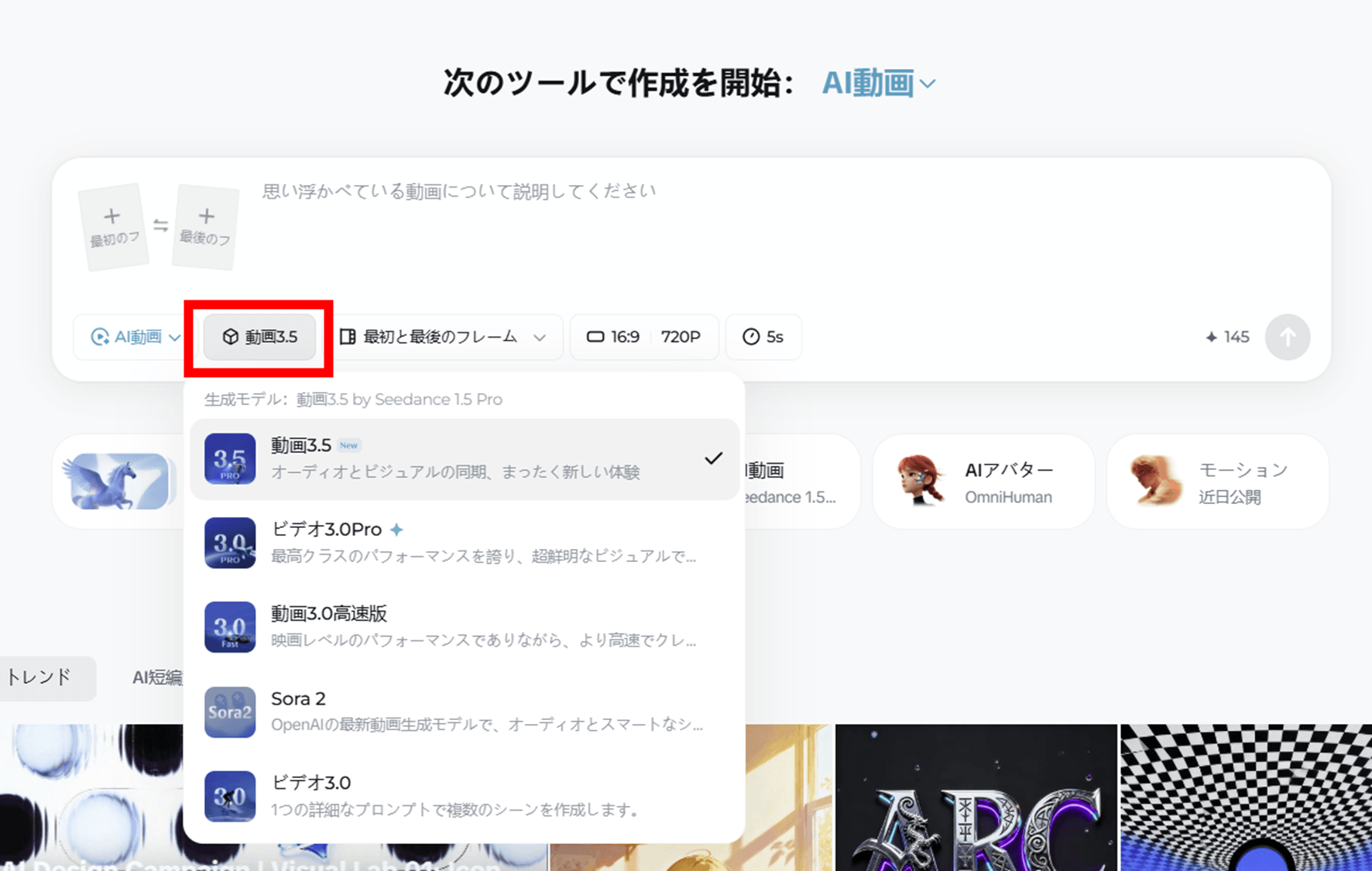
Task: Click the last frame upload plus icon
Action: pyautogui.click(x=206, y=216)
